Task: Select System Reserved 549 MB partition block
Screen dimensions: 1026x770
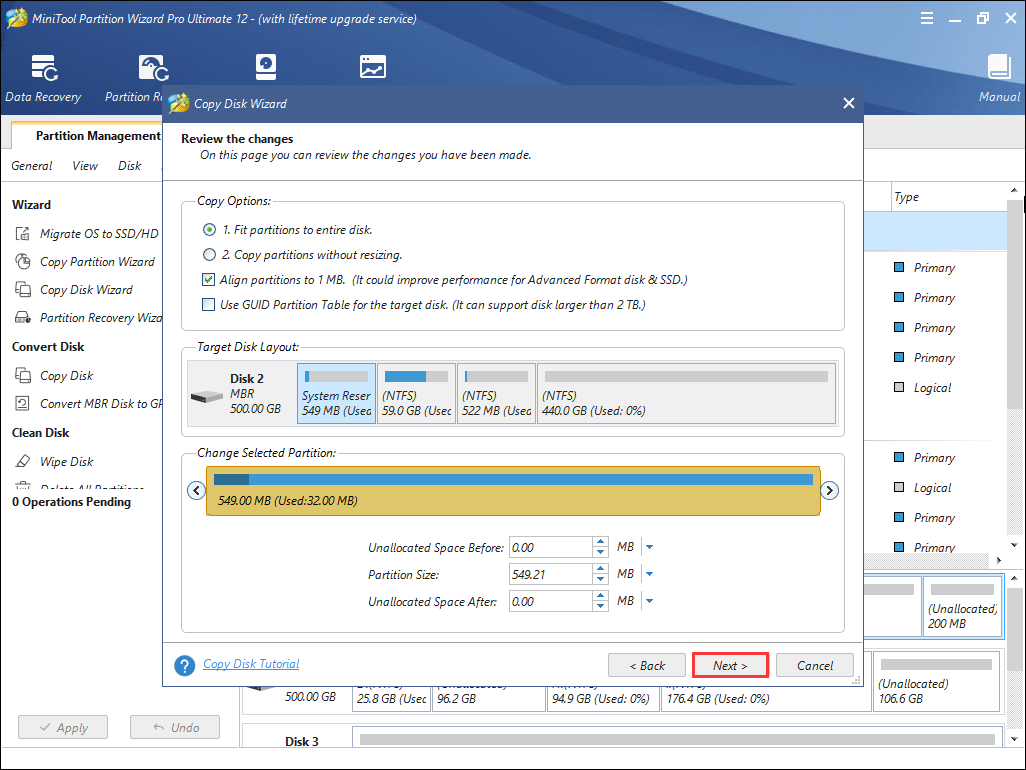Action: 336,394
